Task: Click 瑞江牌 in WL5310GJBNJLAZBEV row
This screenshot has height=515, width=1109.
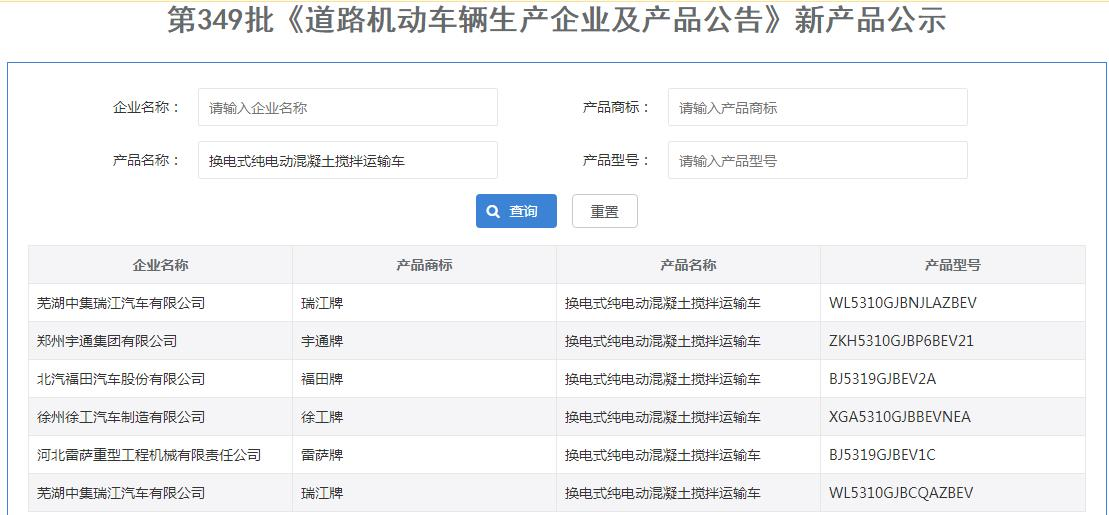Action: click(x=322, y=303)
